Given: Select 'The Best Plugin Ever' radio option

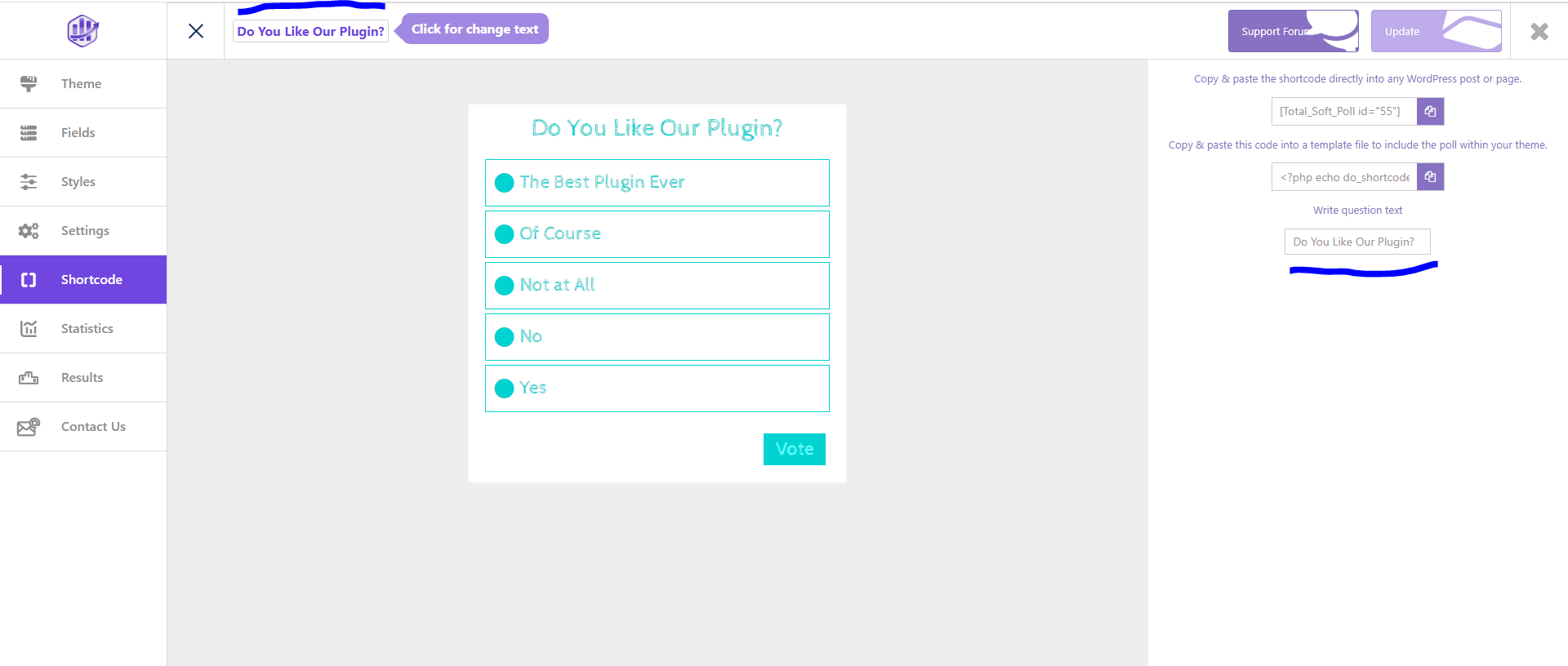Looking at the screenshot, I should tap(505, 183).
